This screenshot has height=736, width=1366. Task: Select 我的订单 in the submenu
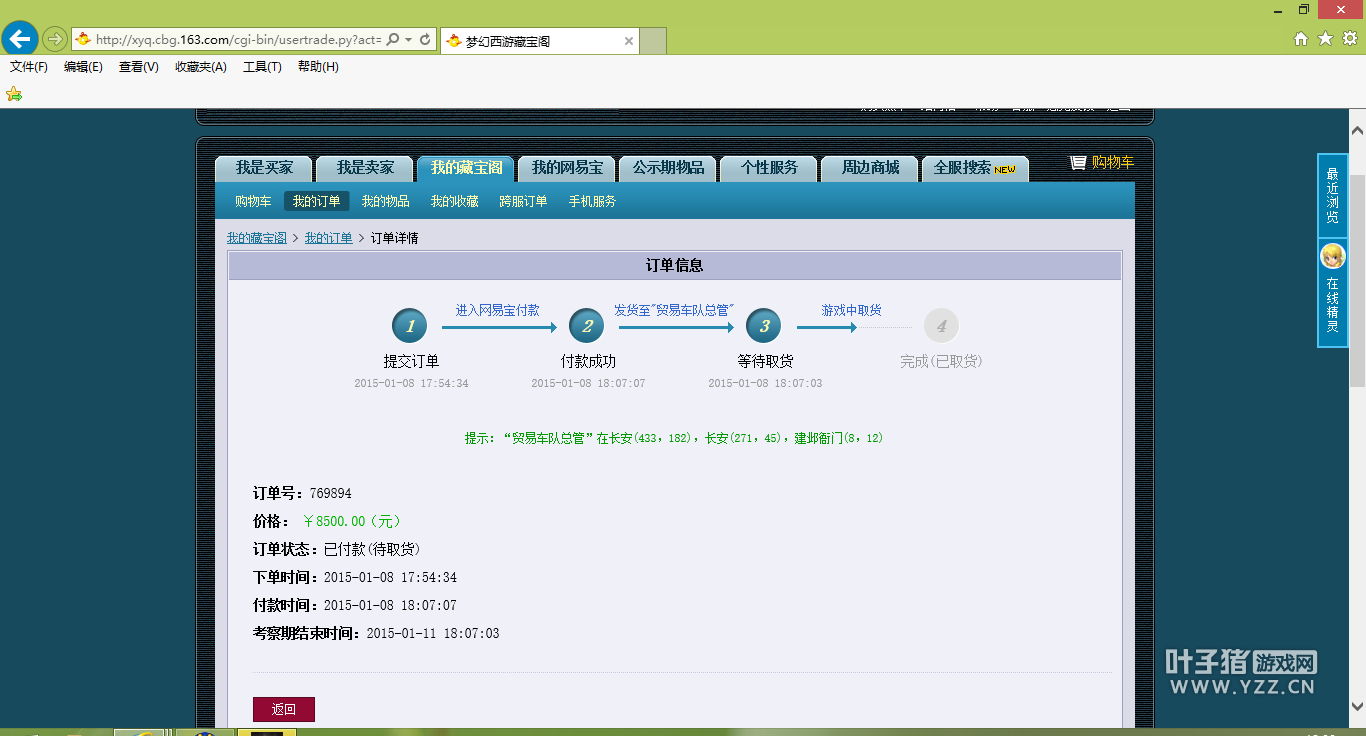coord(316,201)
